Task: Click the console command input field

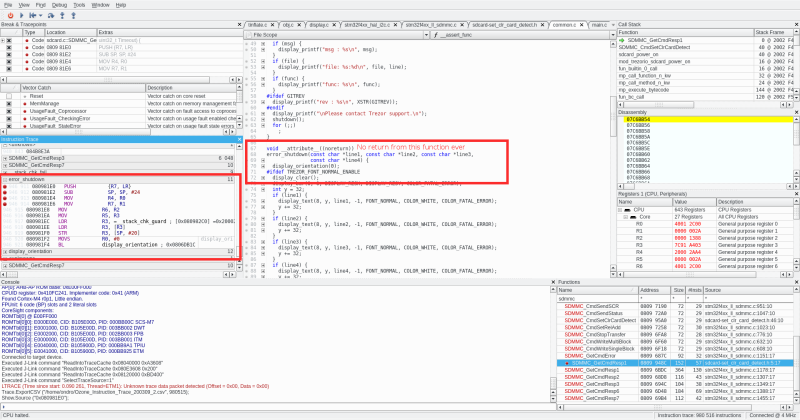Action: pyautogui.click(x=278, y=407)
